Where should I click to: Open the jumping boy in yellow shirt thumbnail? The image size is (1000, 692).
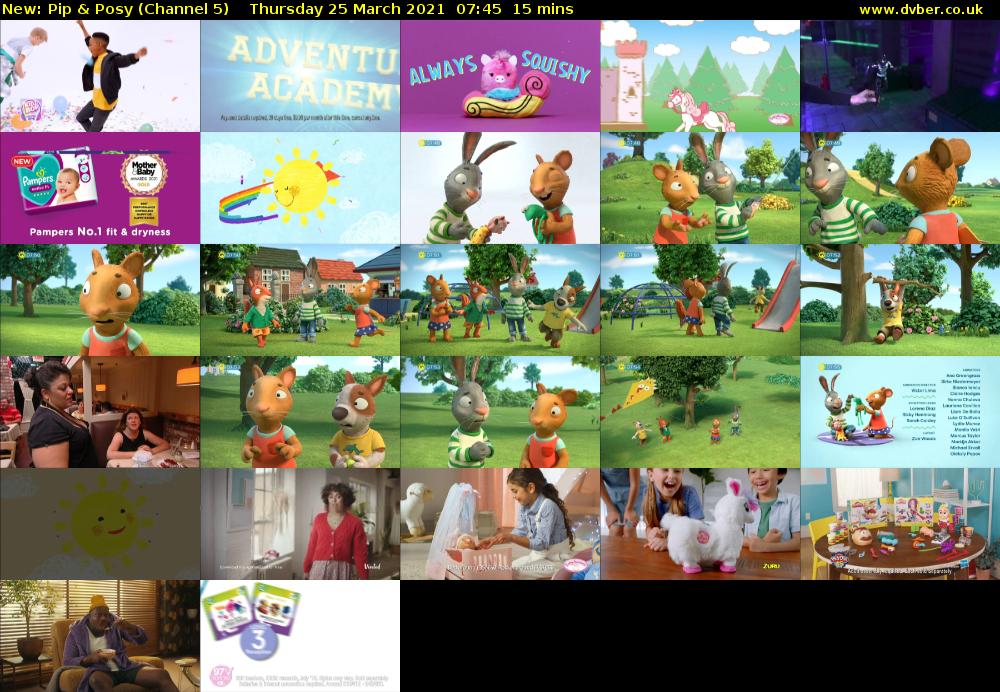(x=100, y=76)
